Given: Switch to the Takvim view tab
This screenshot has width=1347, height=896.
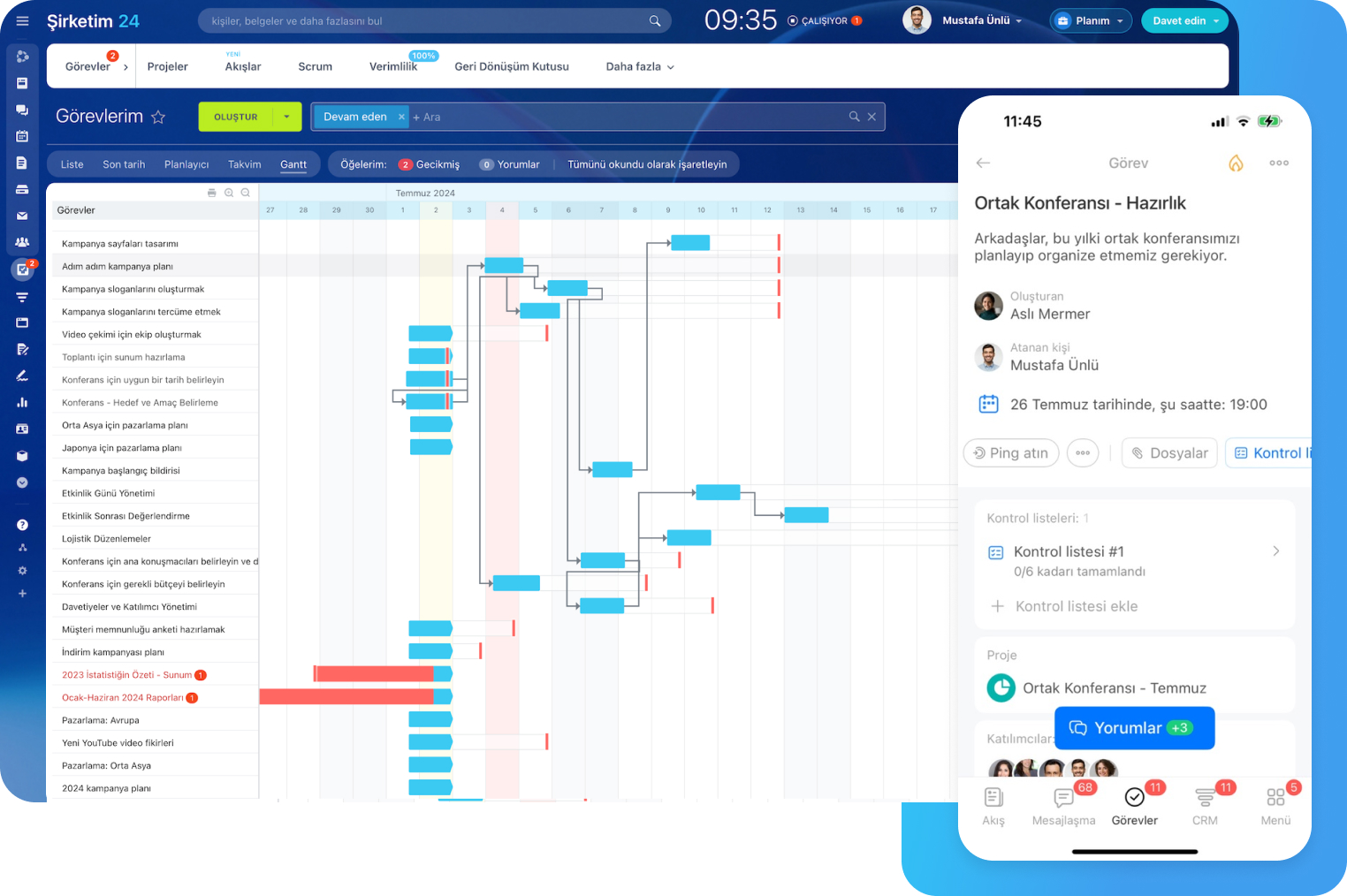Looking at the screenshot, I should 244,164.
